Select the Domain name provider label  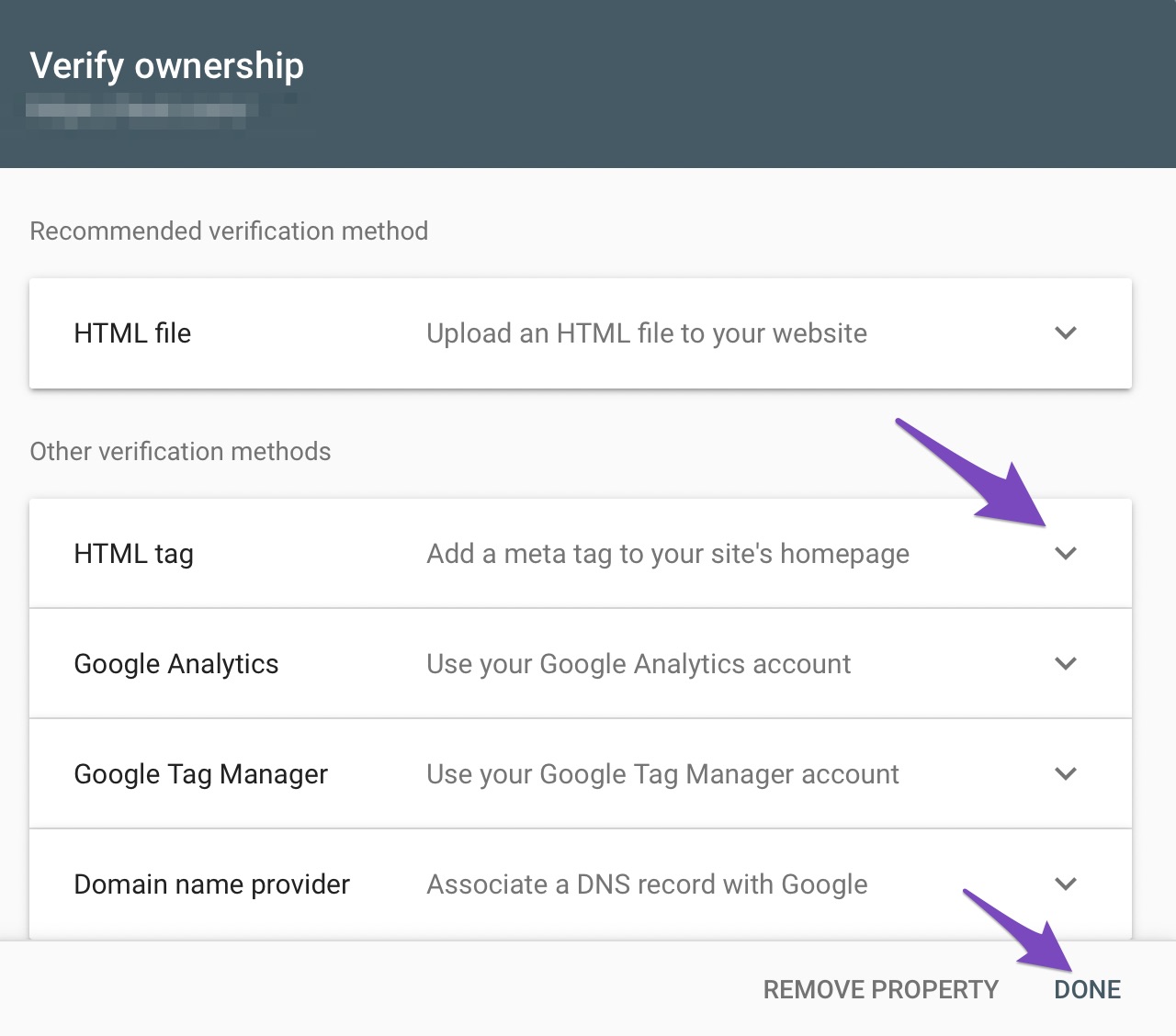click(x=211, y=884)
